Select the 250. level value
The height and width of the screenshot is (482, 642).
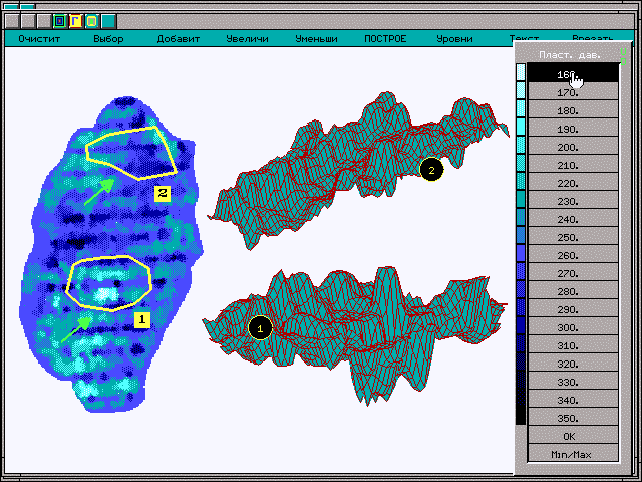[568, 238]
